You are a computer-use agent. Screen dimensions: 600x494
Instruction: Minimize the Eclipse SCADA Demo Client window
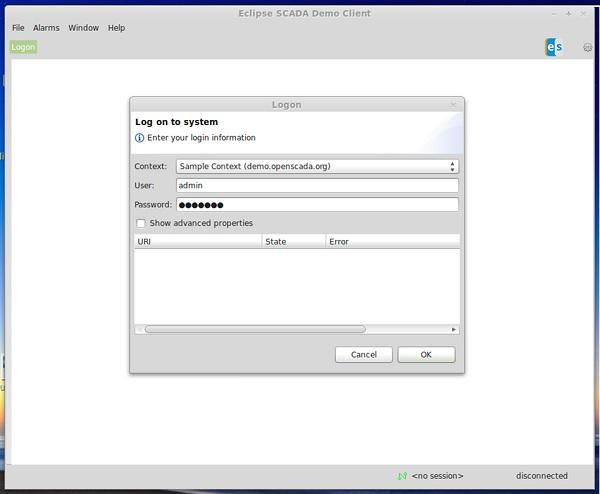click(554, 14)
